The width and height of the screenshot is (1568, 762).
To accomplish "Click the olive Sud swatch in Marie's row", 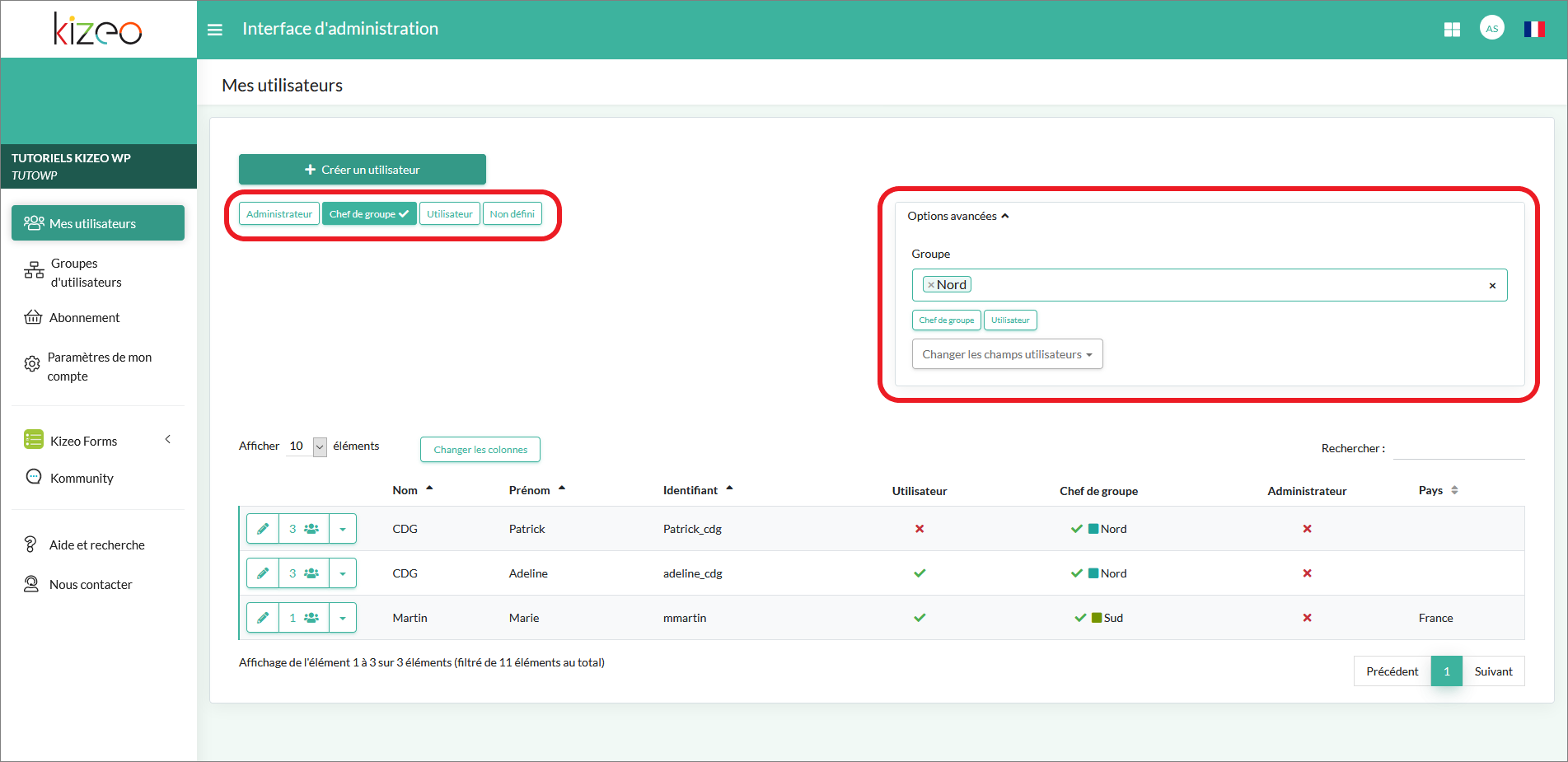I will (1097, 618).
